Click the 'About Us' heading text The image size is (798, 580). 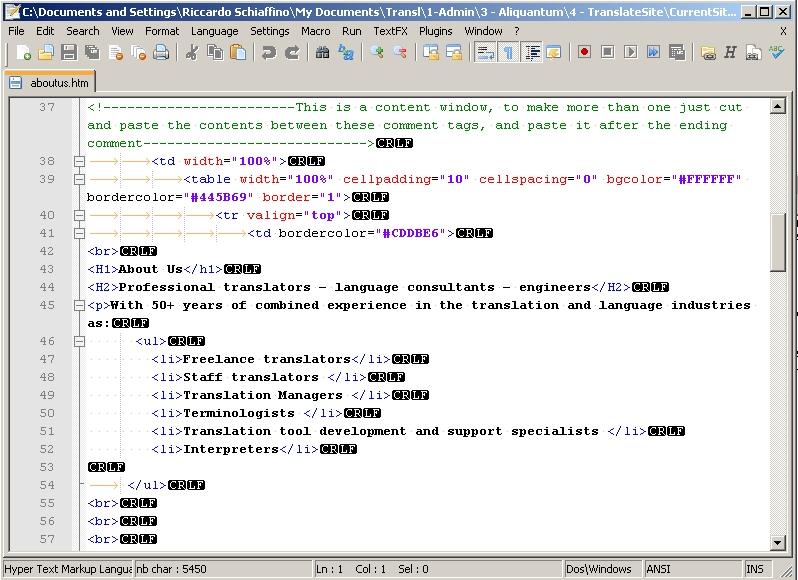[x=151, y=269]
